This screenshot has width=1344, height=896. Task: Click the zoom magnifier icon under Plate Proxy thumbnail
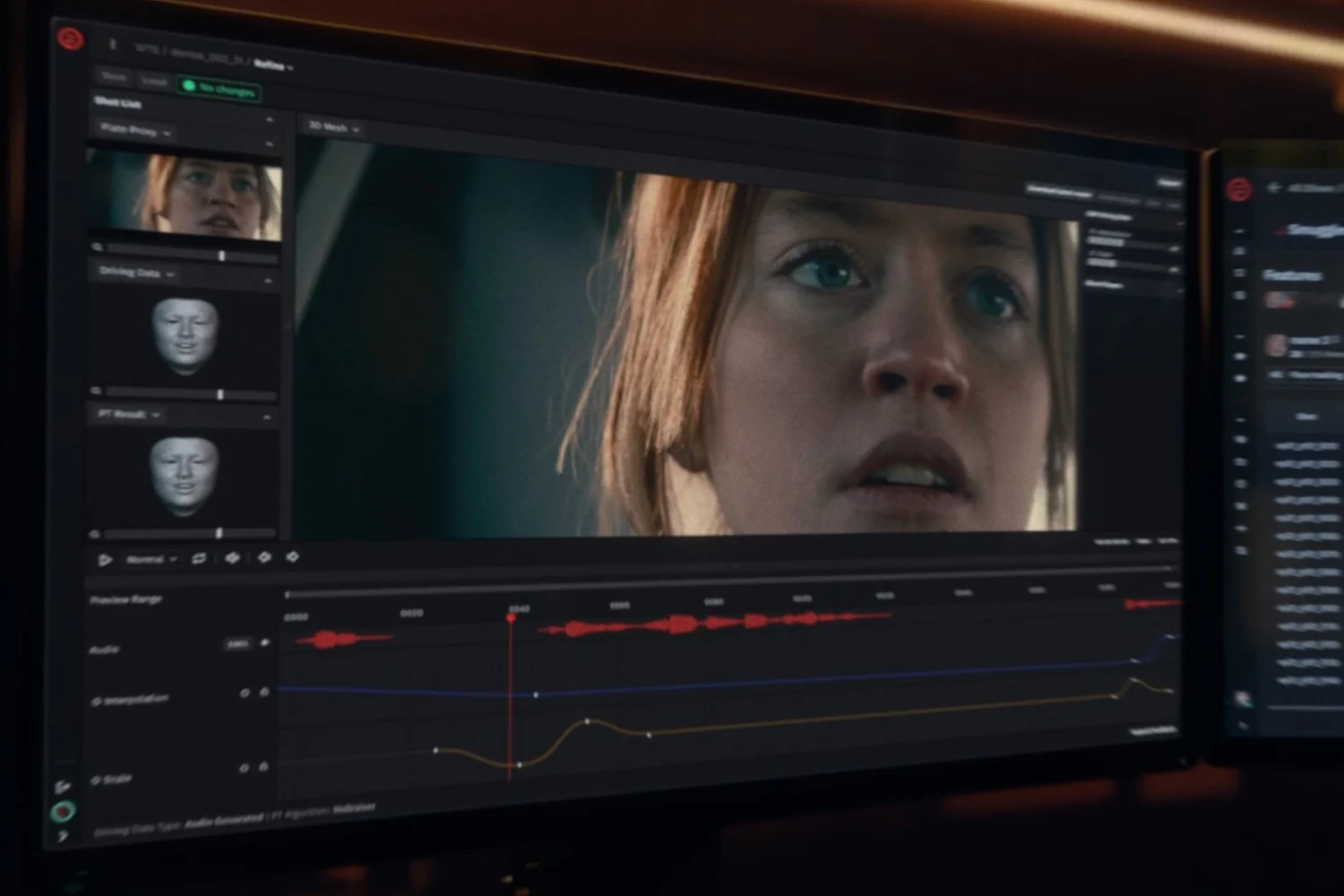96,245
